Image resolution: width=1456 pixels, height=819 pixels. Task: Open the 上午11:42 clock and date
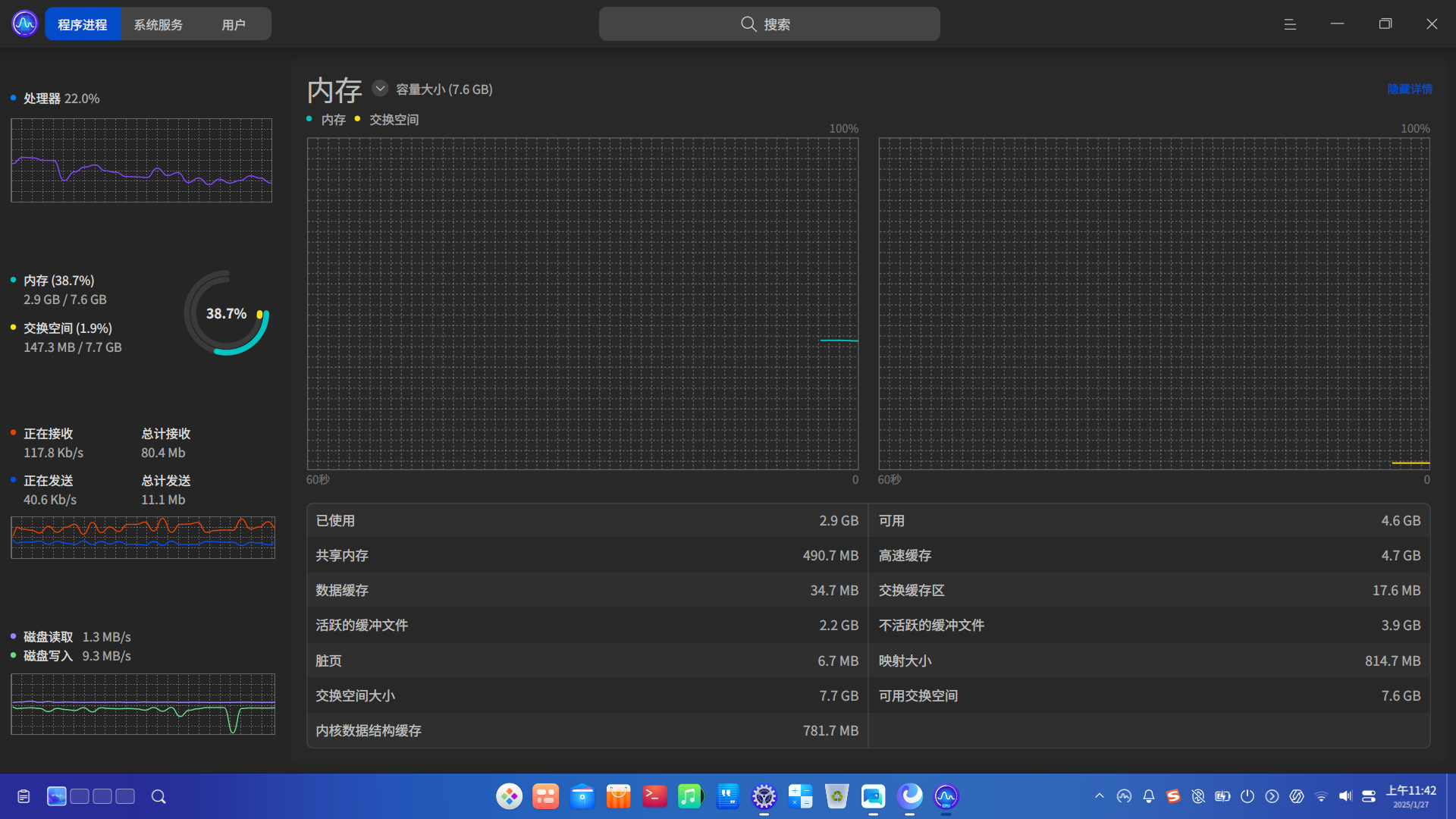(1411, 796)
